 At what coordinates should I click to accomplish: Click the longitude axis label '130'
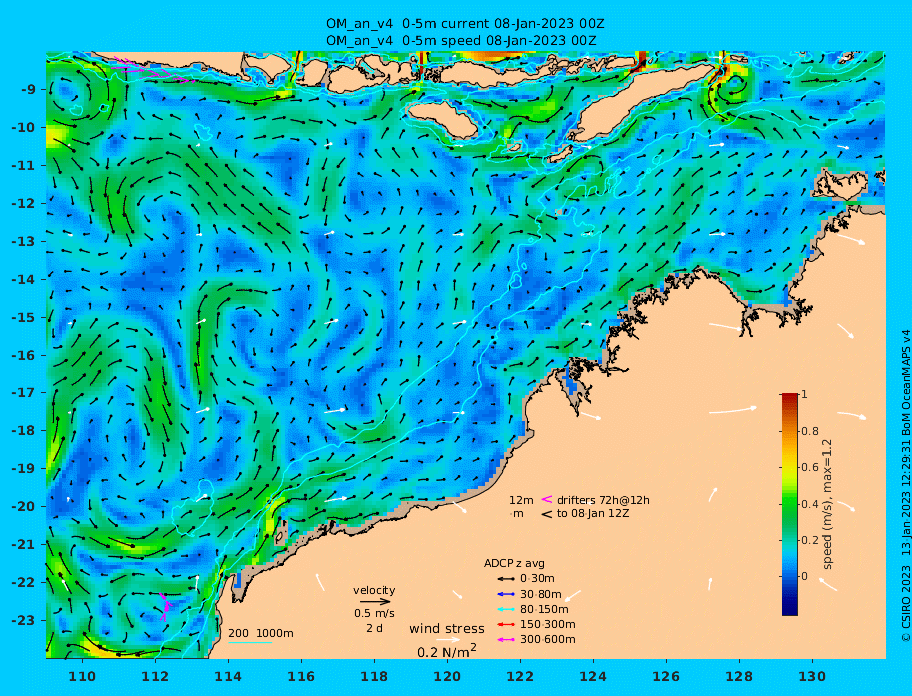813,677
